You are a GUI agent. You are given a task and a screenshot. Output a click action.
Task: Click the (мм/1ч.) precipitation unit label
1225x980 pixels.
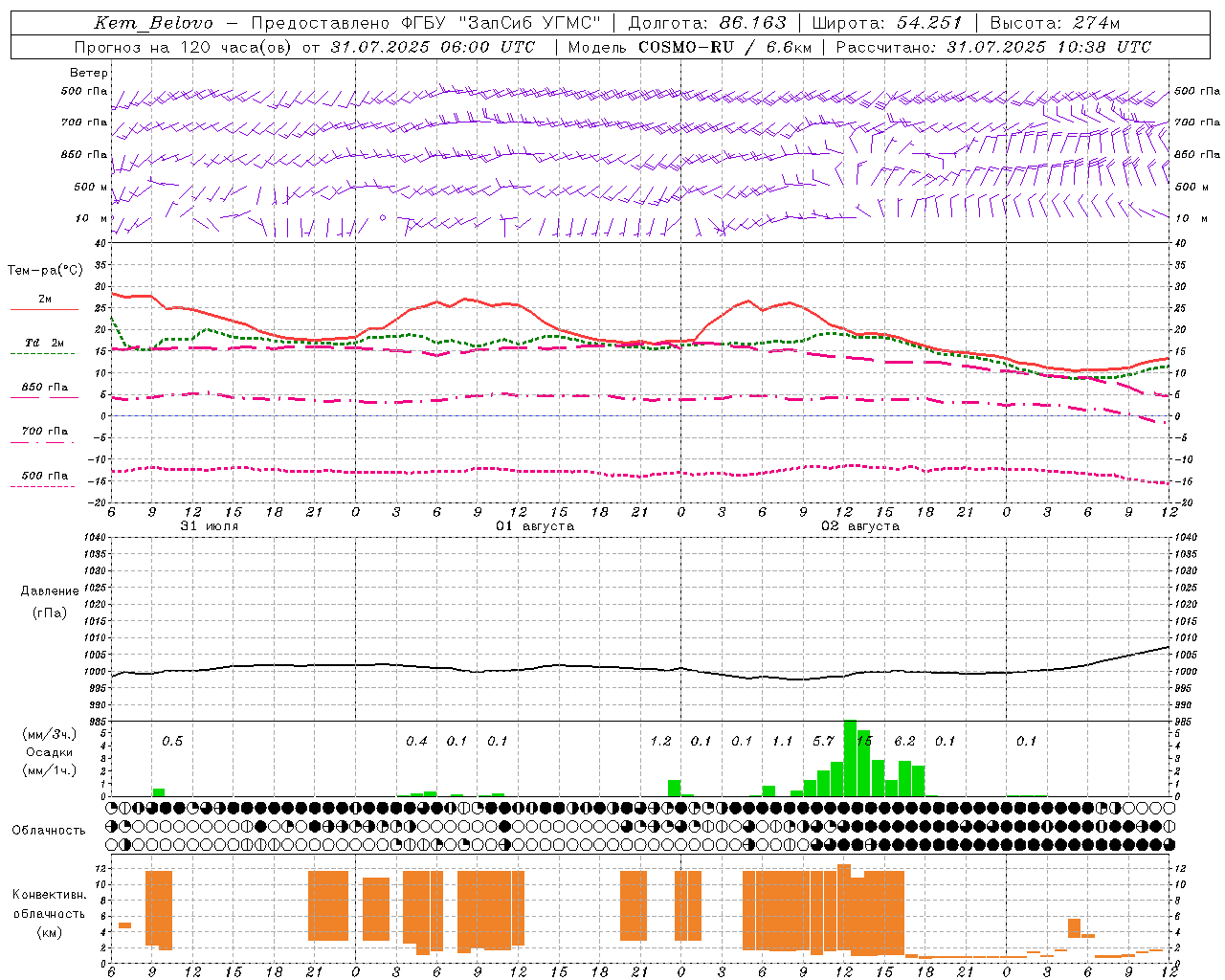point(49,770)
